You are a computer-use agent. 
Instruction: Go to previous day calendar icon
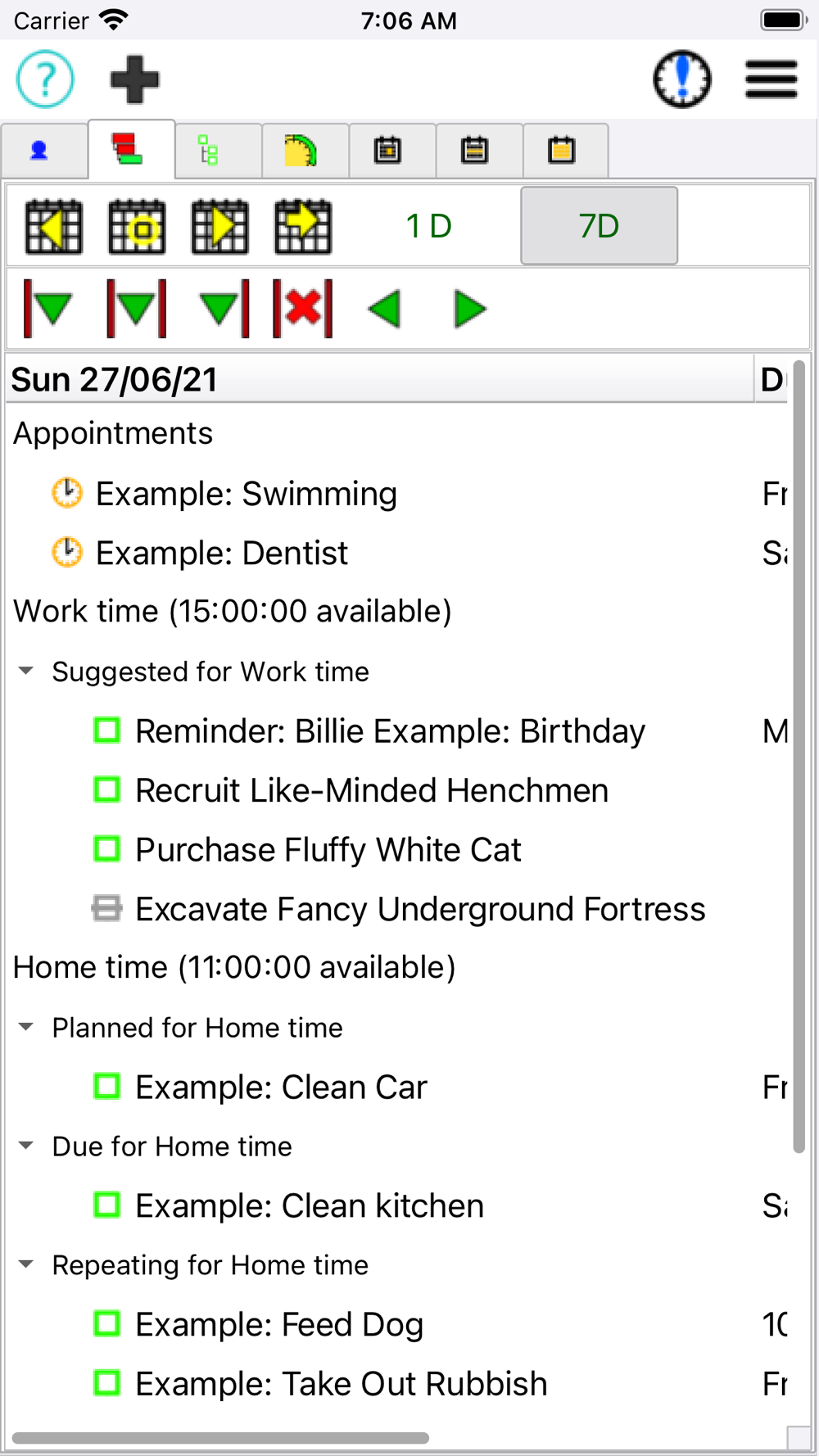pyautogui.click(x=54, y=226)
